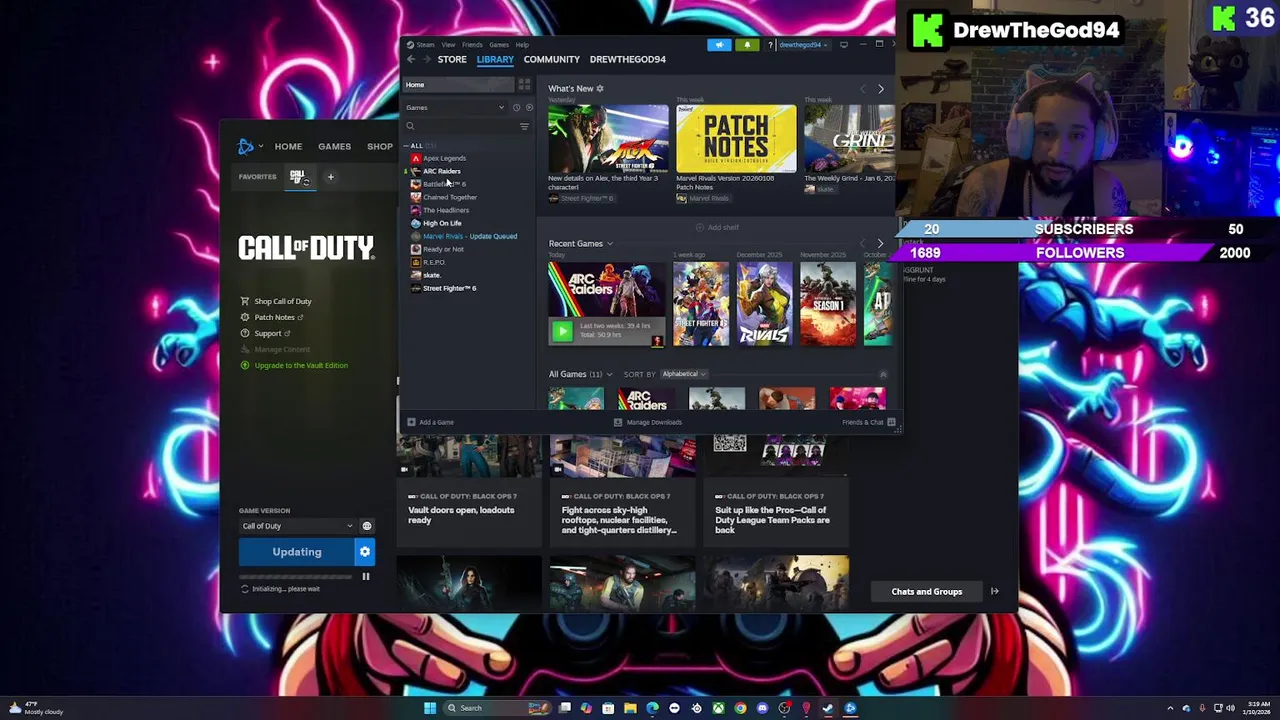1280x720 pixels.
Task: Open Discord from the taskbar
Action: pyautogui.click(x=762, y=708)
